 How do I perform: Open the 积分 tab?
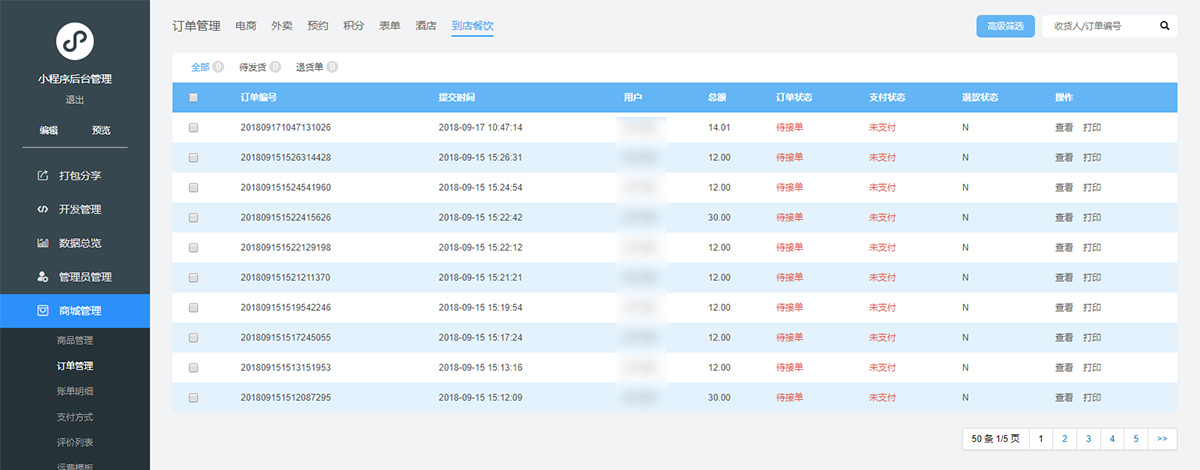tap(354, 26)
